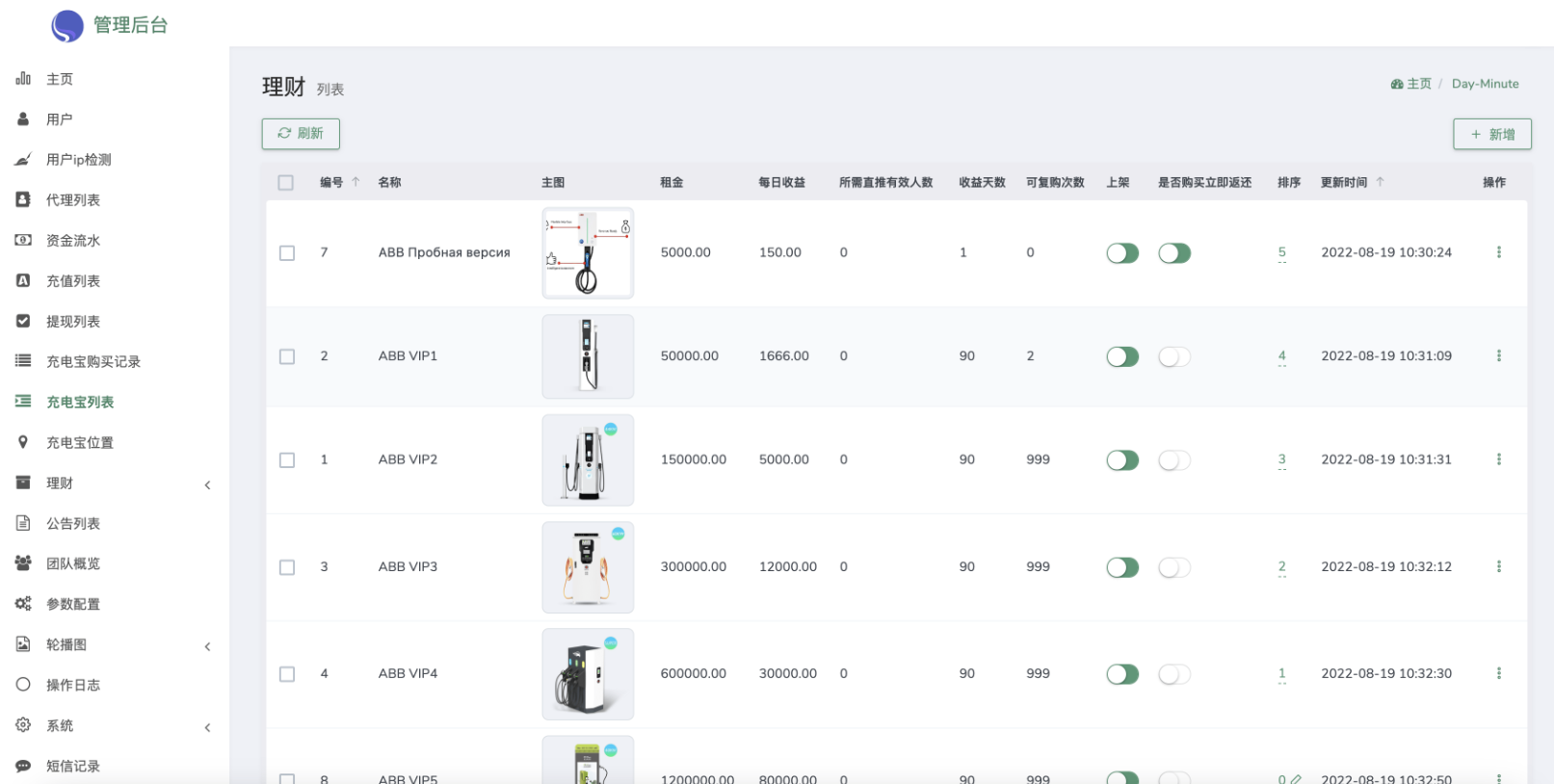Viewport: 1554px width, 784px height.
Task: Open row actions menu for ABB VIP2
Action: [1498, 459]
